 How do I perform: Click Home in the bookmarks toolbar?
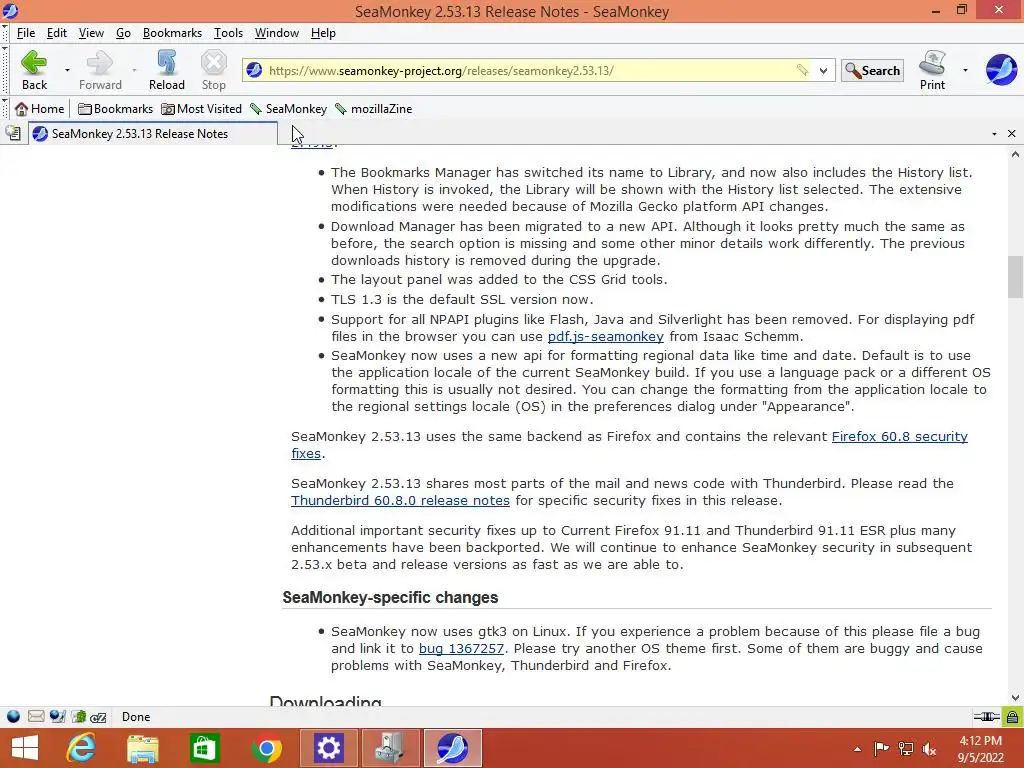[40, 109]
